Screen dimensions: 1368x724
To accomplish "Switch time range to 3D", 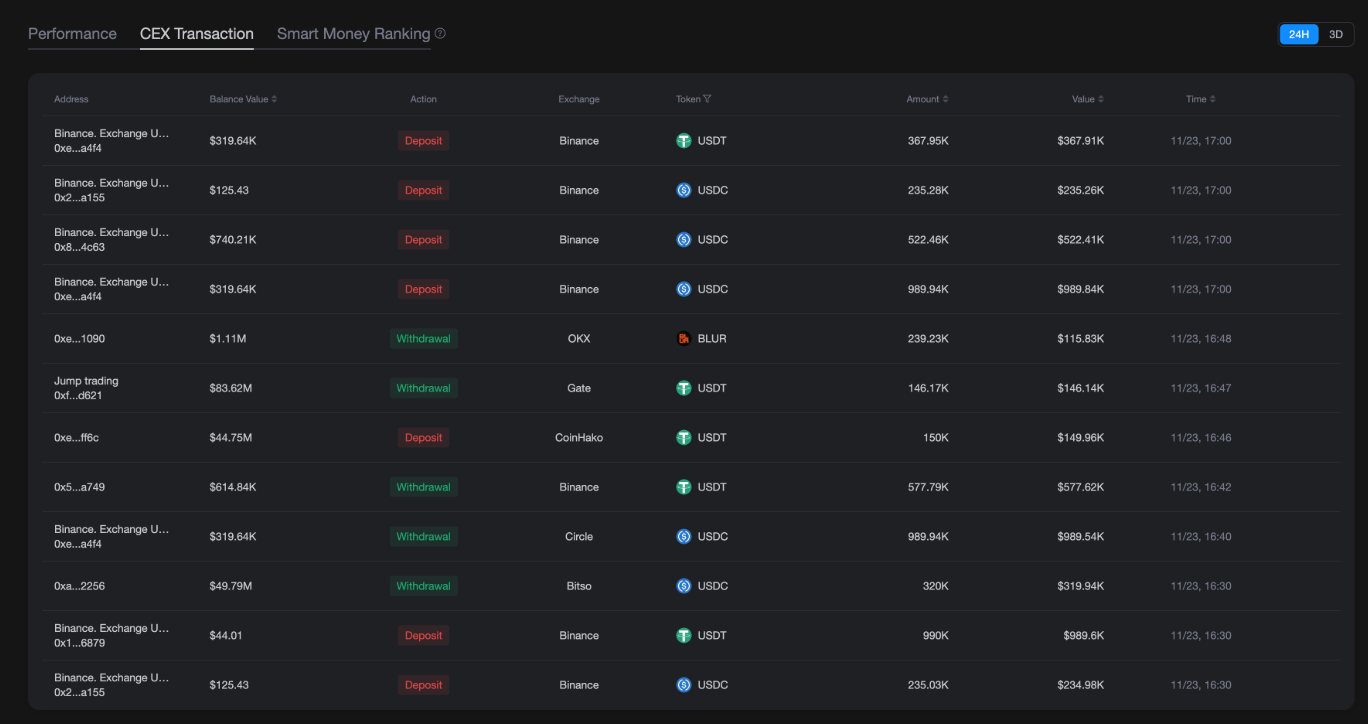I will [x=1336, y=34].
